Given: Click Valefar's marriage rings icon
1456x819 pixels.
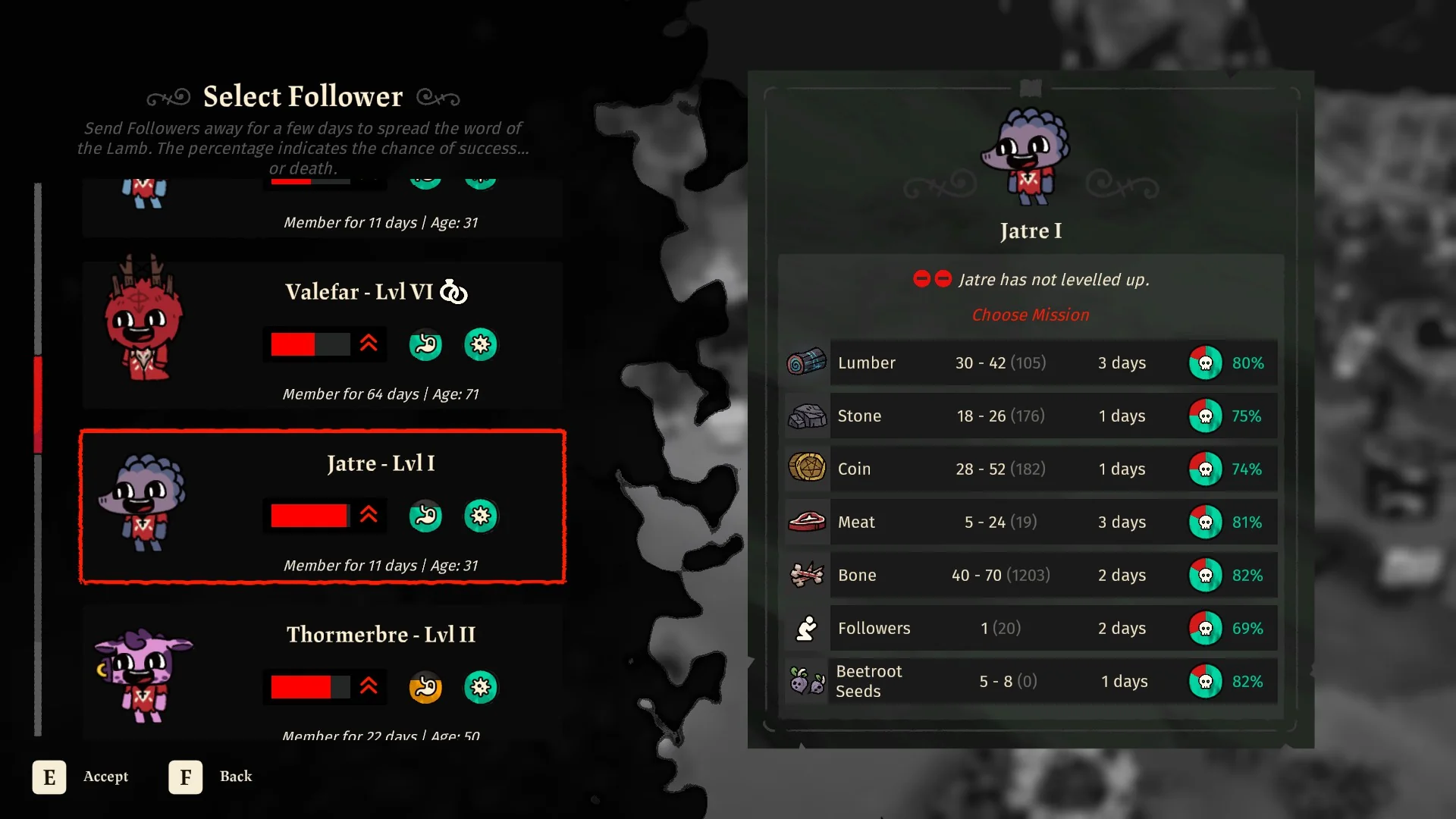Looking at the screenshot, I should [453, 291].
